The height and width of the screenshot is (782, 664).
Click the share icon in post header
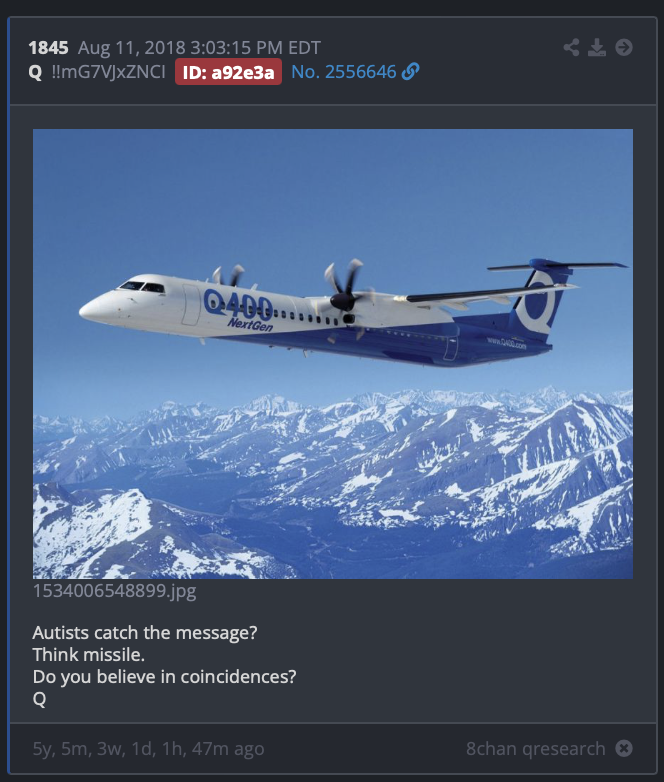point(571,47)
